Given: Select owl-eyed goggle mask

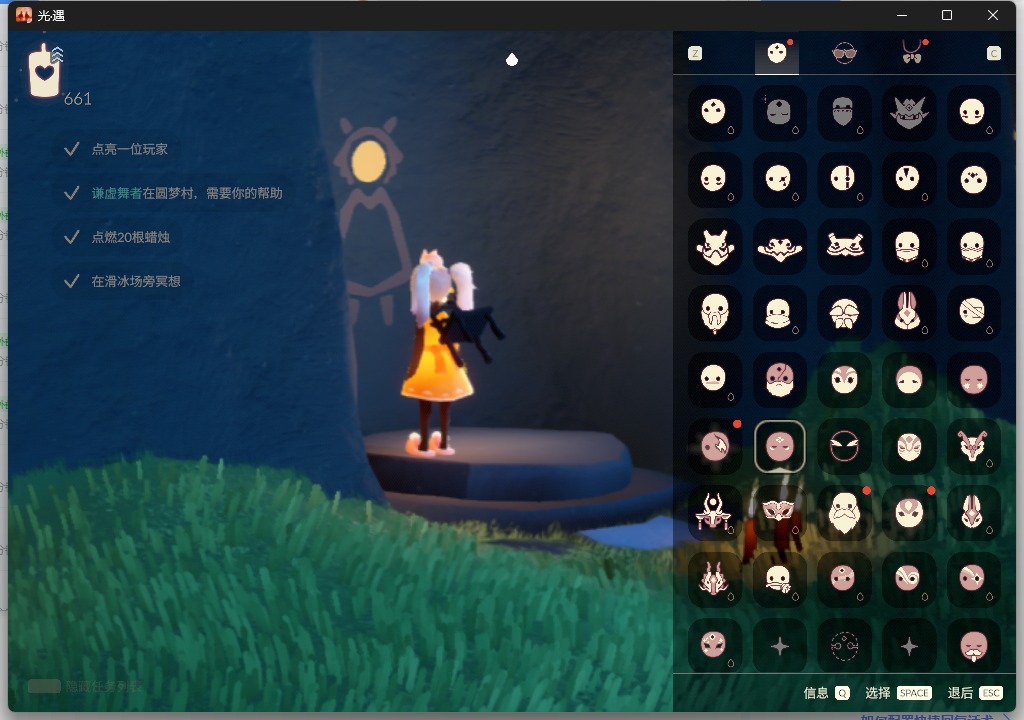Looking at the screenshot, I should 844,246.
